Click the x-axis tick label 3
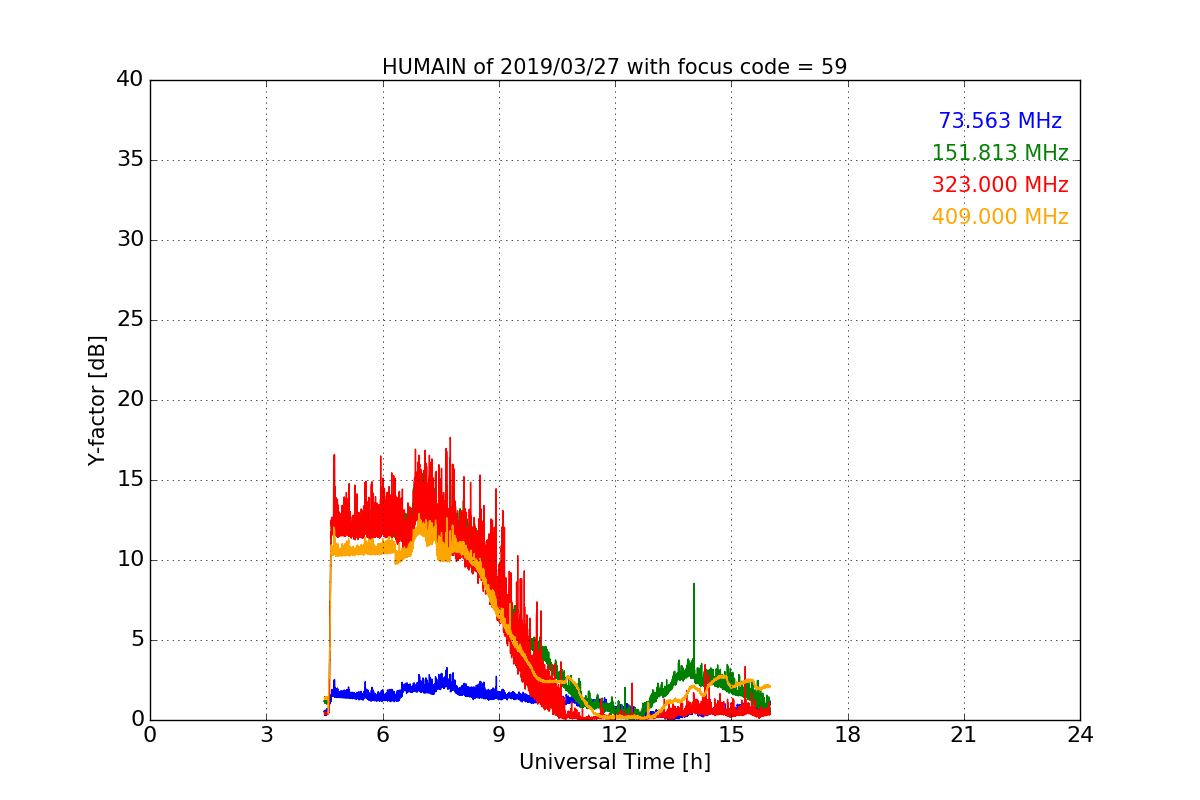The width and height of the screenshot is (1200, 800). [266, 735]
